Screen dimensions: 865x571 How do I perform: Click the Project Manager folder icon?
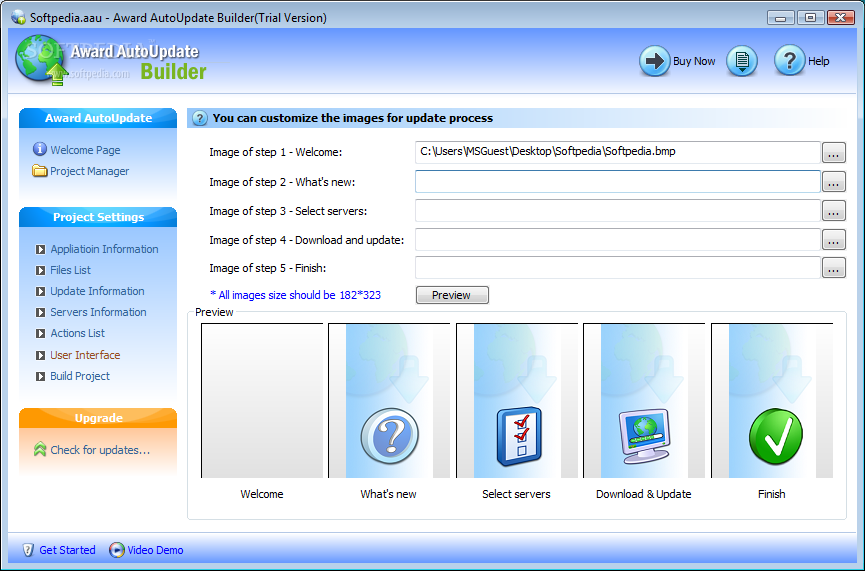tap(40, 170)
